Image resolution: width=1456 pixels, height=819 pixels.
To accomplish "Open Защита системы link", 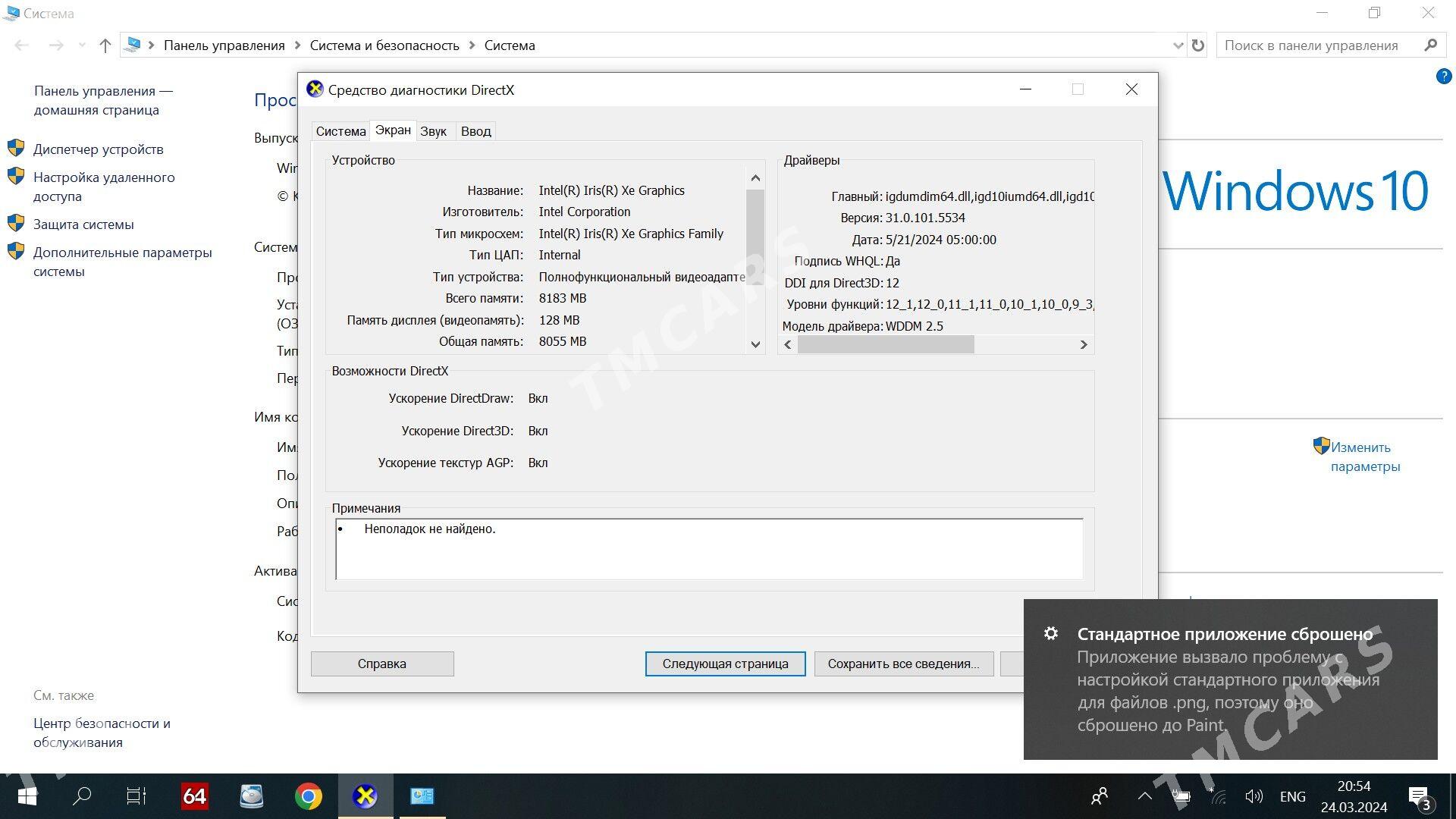I will [83, 224].
